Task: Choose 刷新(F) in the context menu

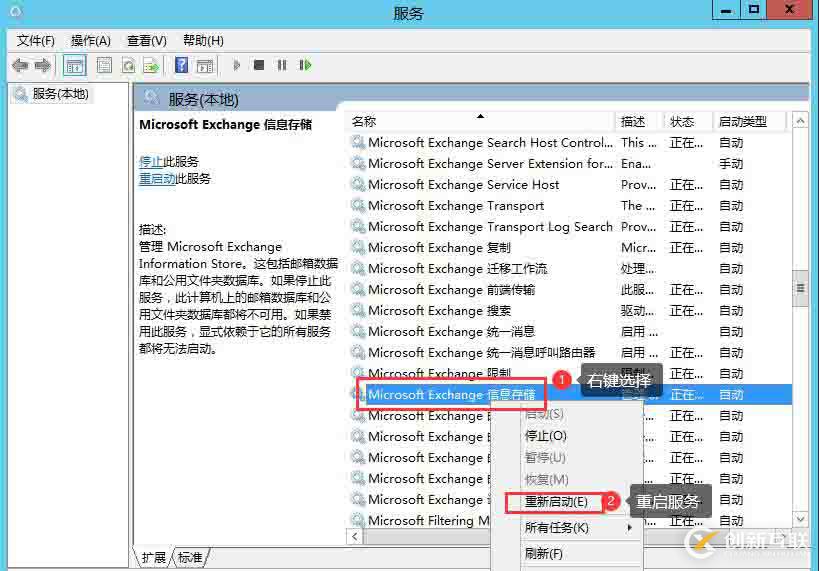Action: pyautogui.click(x=544, y=553)
